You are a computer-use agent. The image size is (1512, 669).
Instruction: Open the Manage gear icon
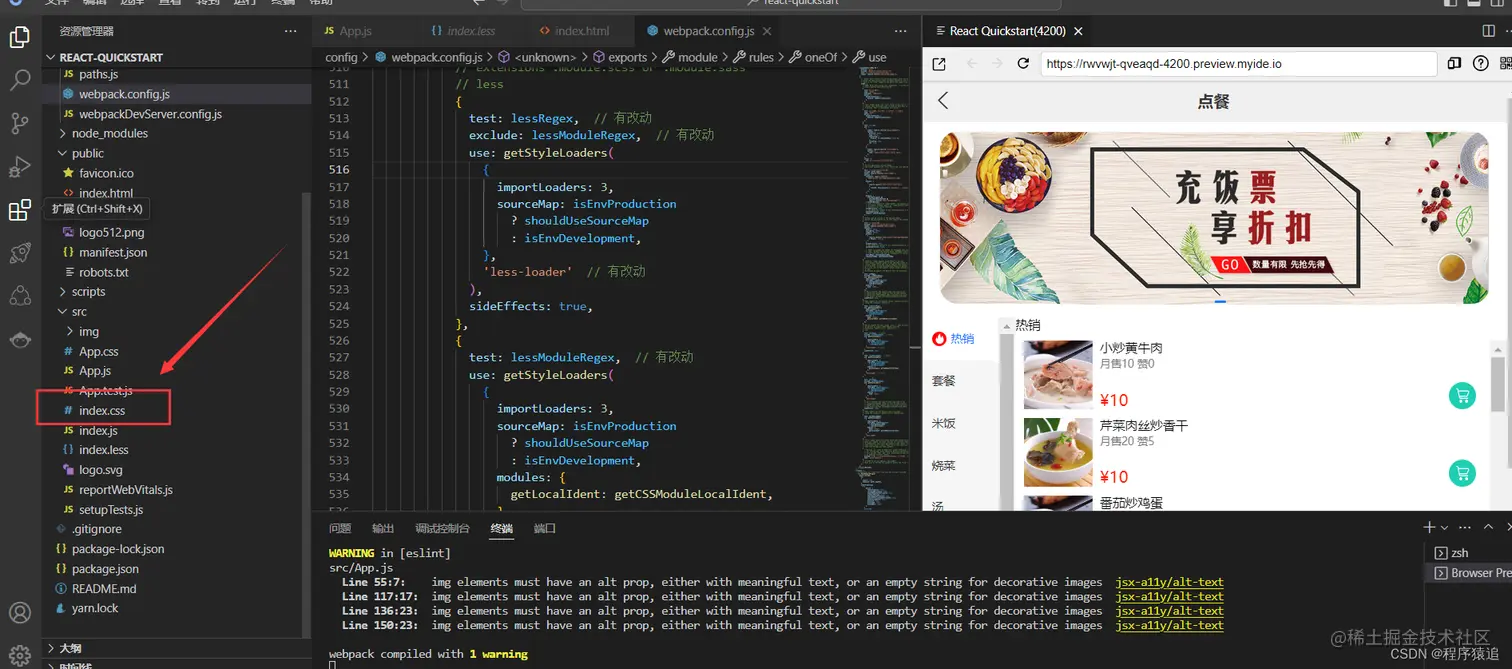pos(20,655)
